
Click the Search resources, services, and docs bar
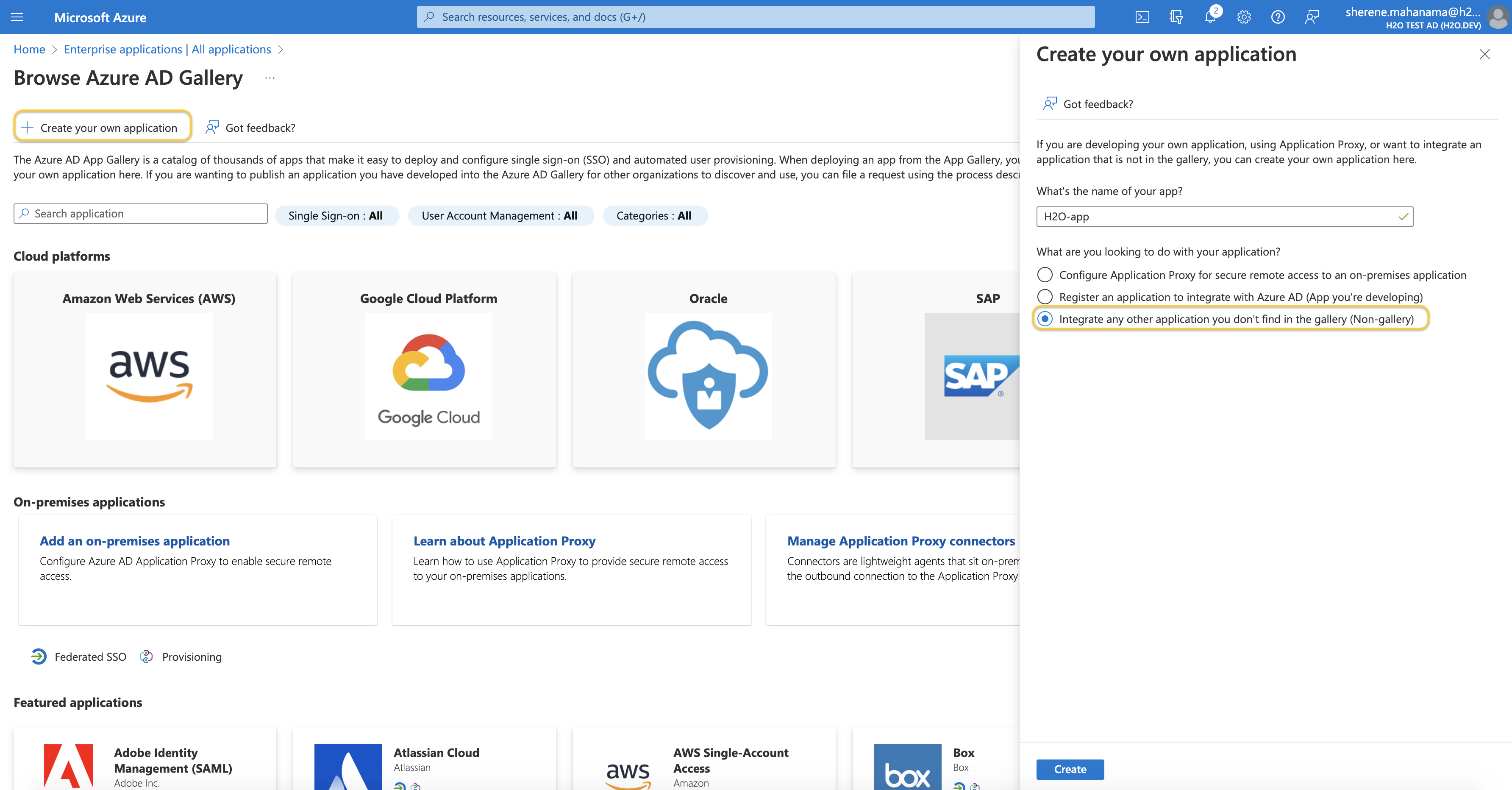[x=756, y=17]
